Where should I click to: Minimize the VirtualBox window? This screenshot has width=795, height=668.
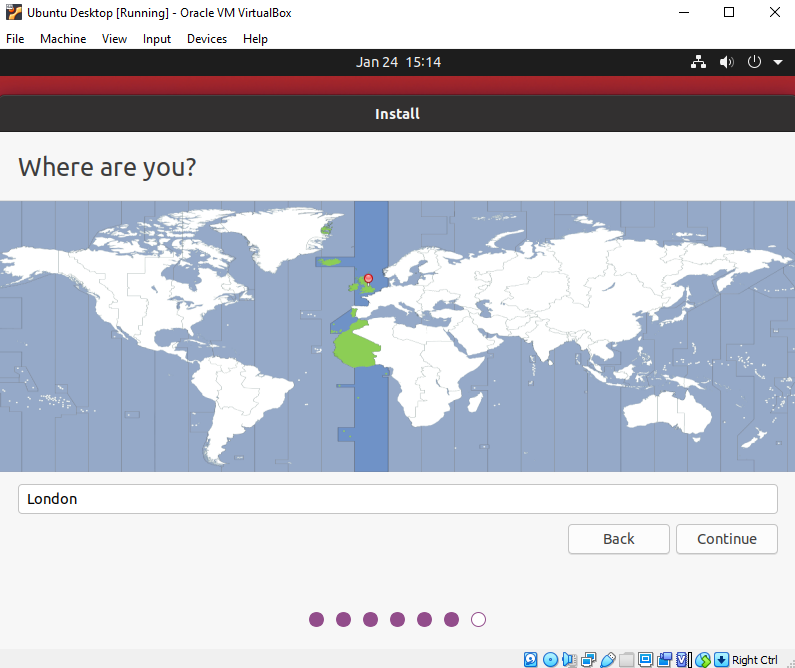click(684, 12)
